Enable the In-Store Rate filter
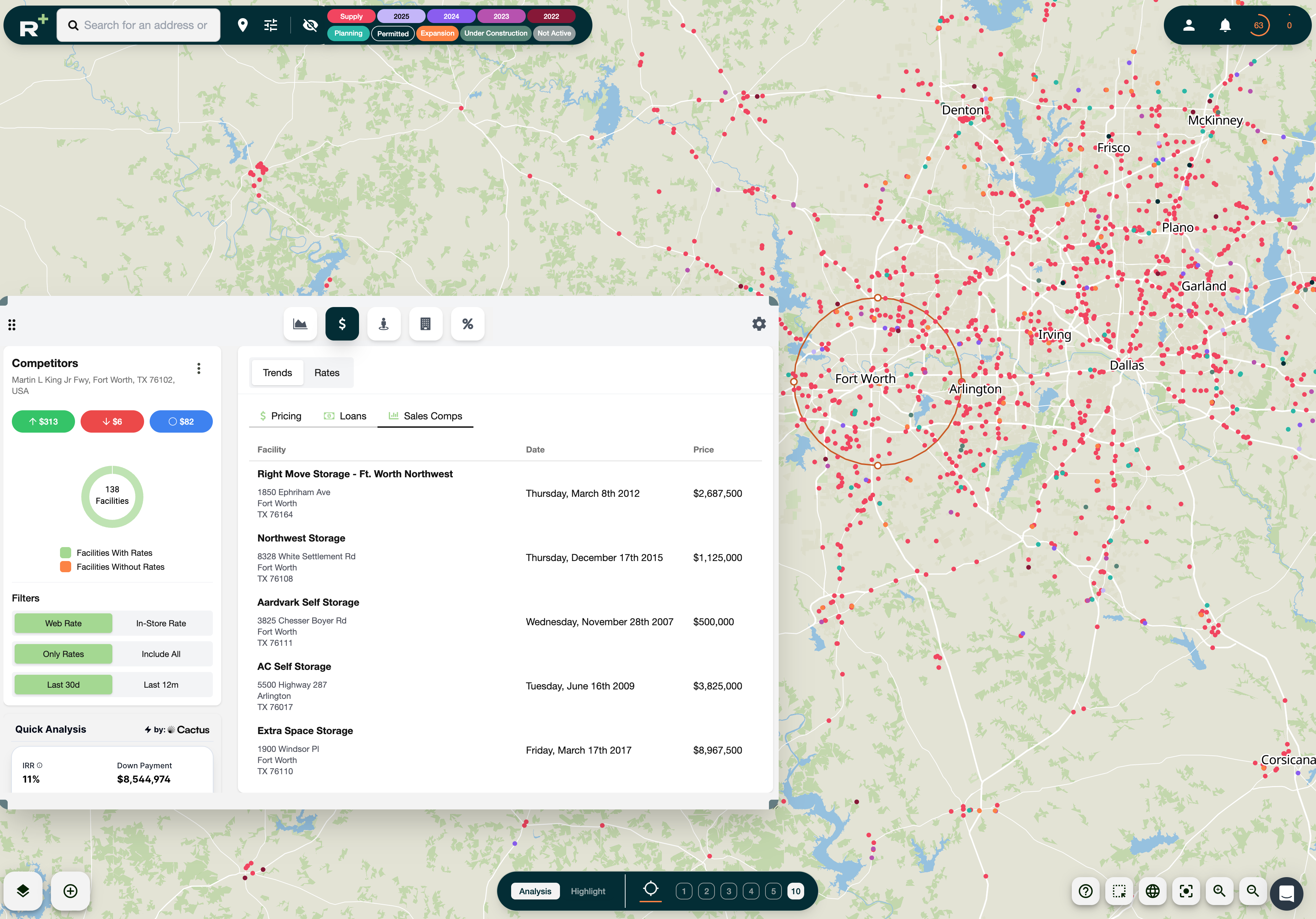The width and height of the screenshot is (1316, 919). click(161, 623)
